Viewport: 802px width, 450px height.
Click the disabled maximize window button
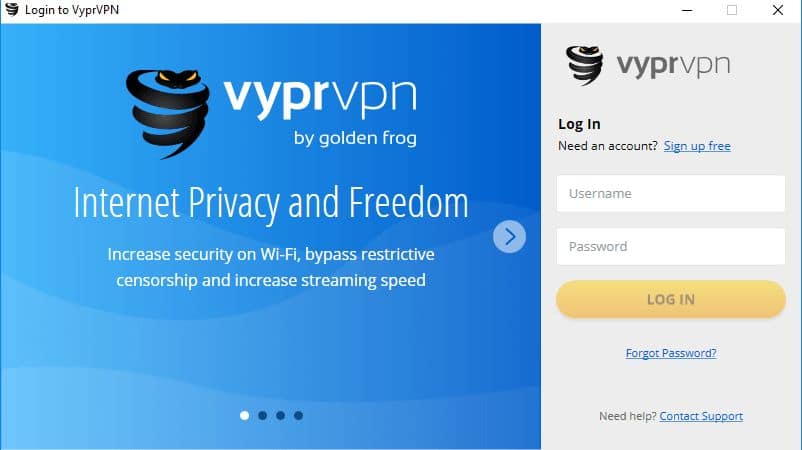coord(732,10)
